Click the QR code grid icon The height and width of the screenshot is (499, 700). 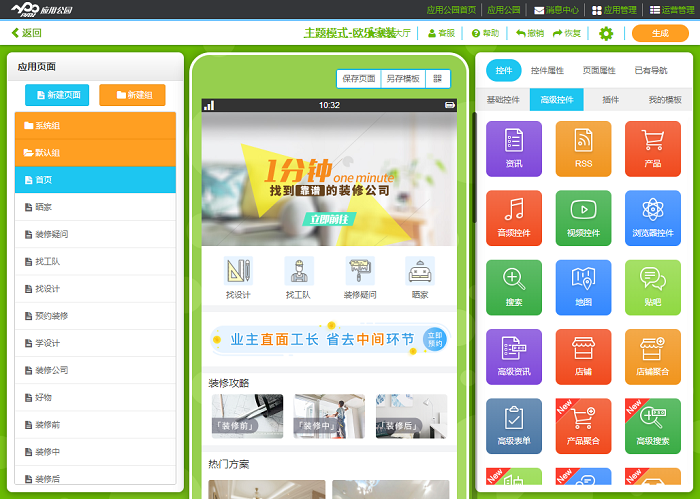point(437,78)
